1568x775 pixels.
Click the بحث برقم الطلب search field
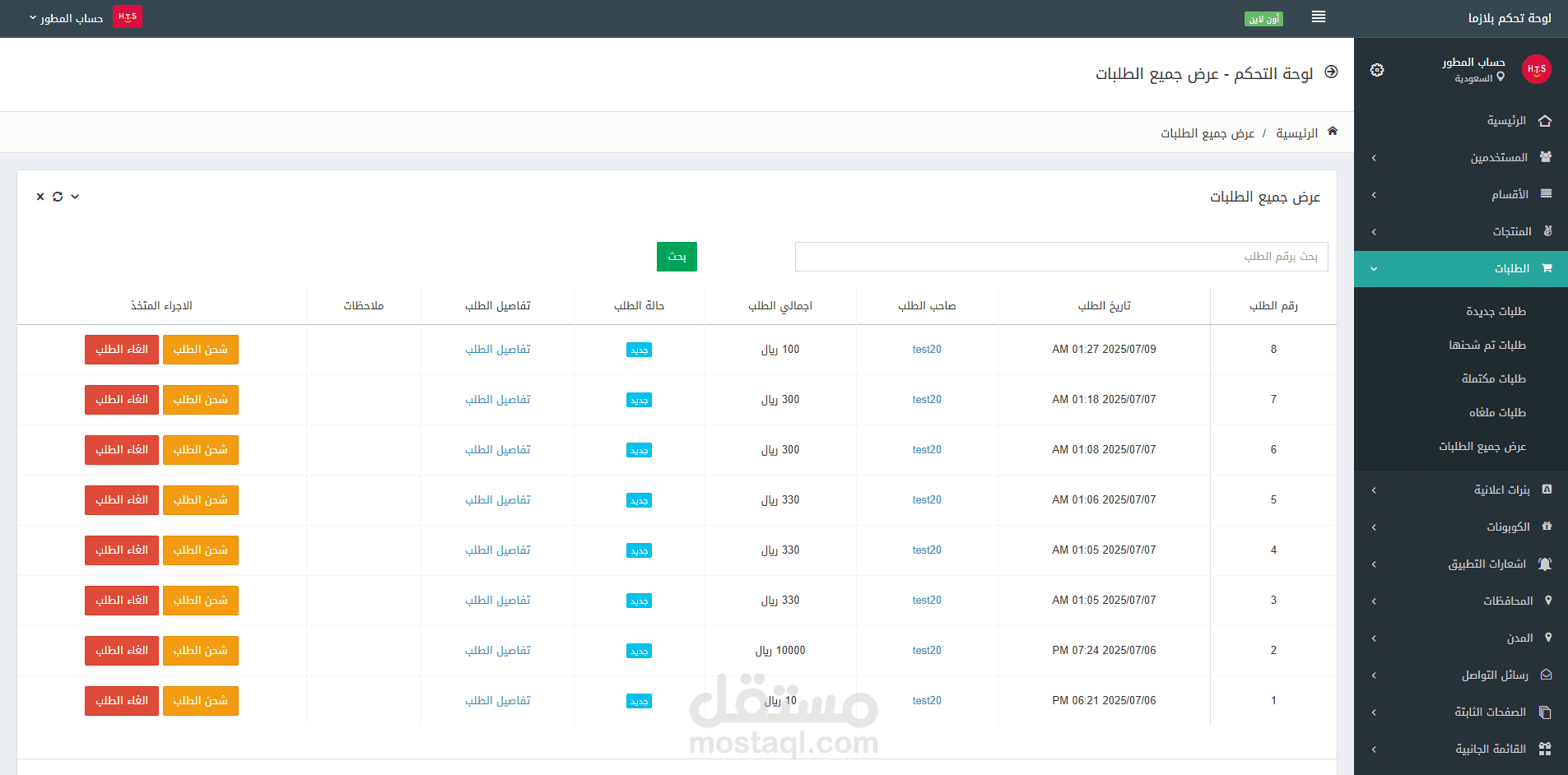click(x=1061, y=256)
